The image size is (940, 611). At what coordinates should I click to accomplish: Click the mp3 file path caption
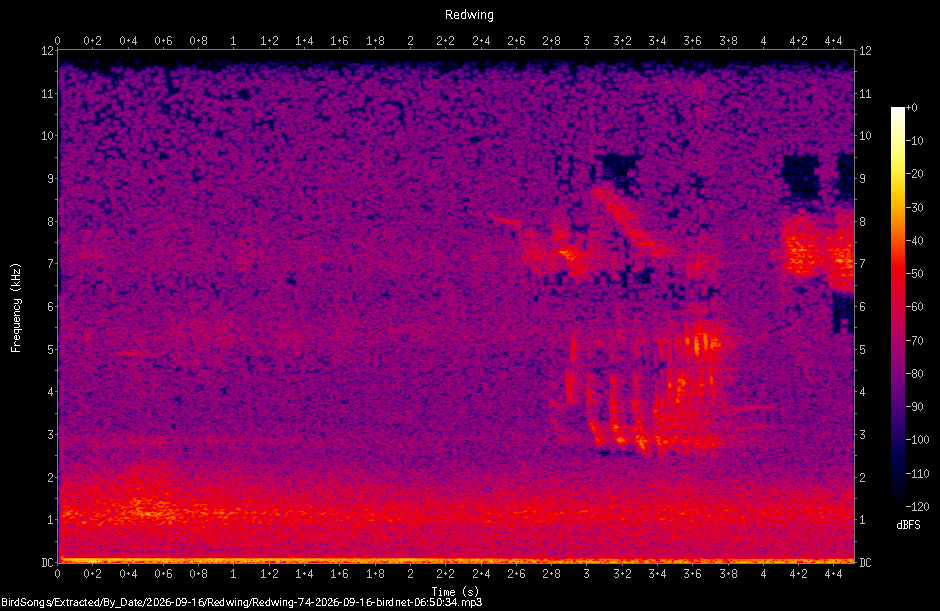point(242,603)
